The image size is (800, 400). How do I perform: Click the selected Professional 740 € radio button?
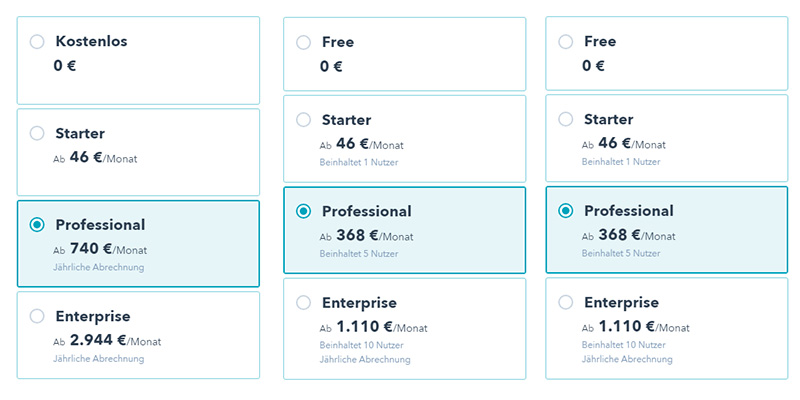pyautogui.click(x=38, y=225)
